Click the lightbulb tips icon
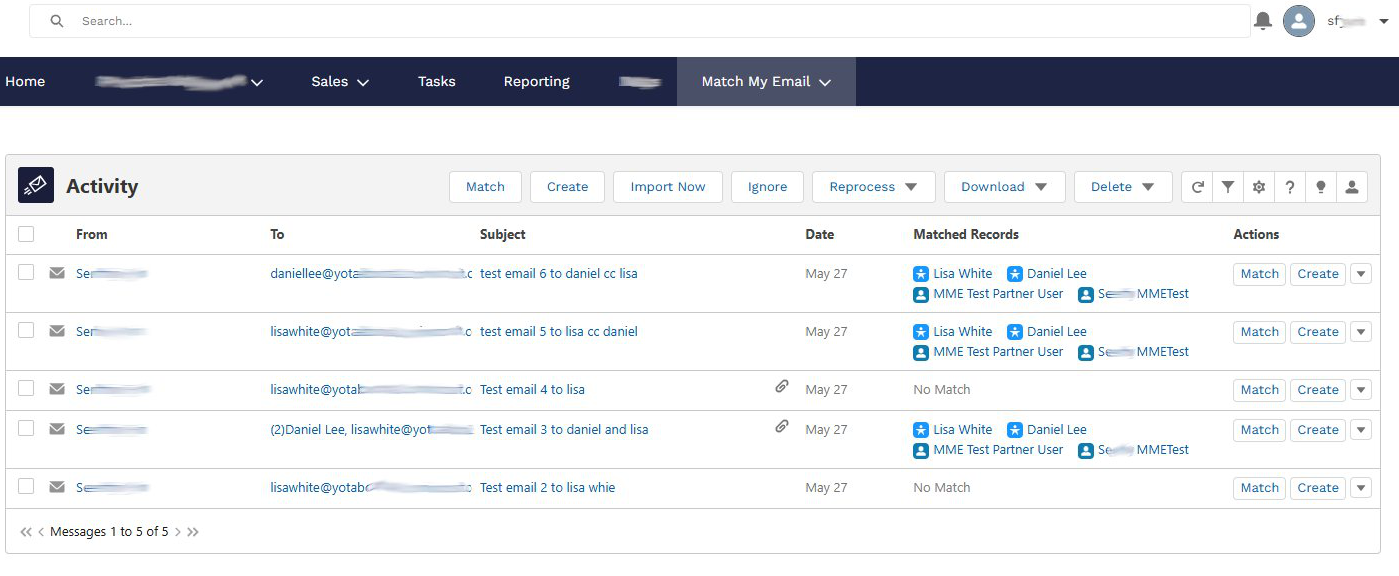1399x576 pixels. coord(1321,187)
